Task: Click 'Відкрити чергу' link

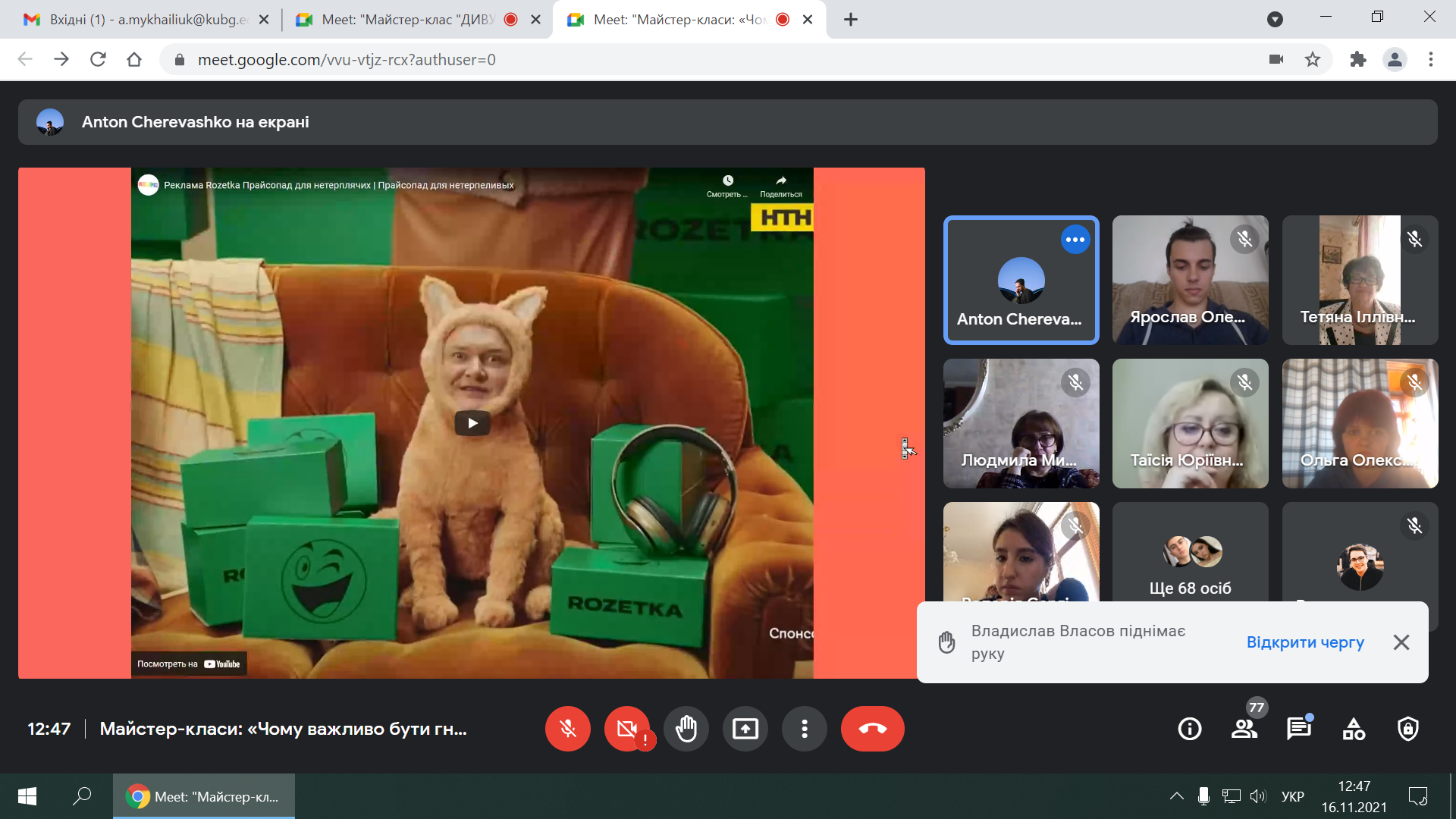Action: point(1304,642)
